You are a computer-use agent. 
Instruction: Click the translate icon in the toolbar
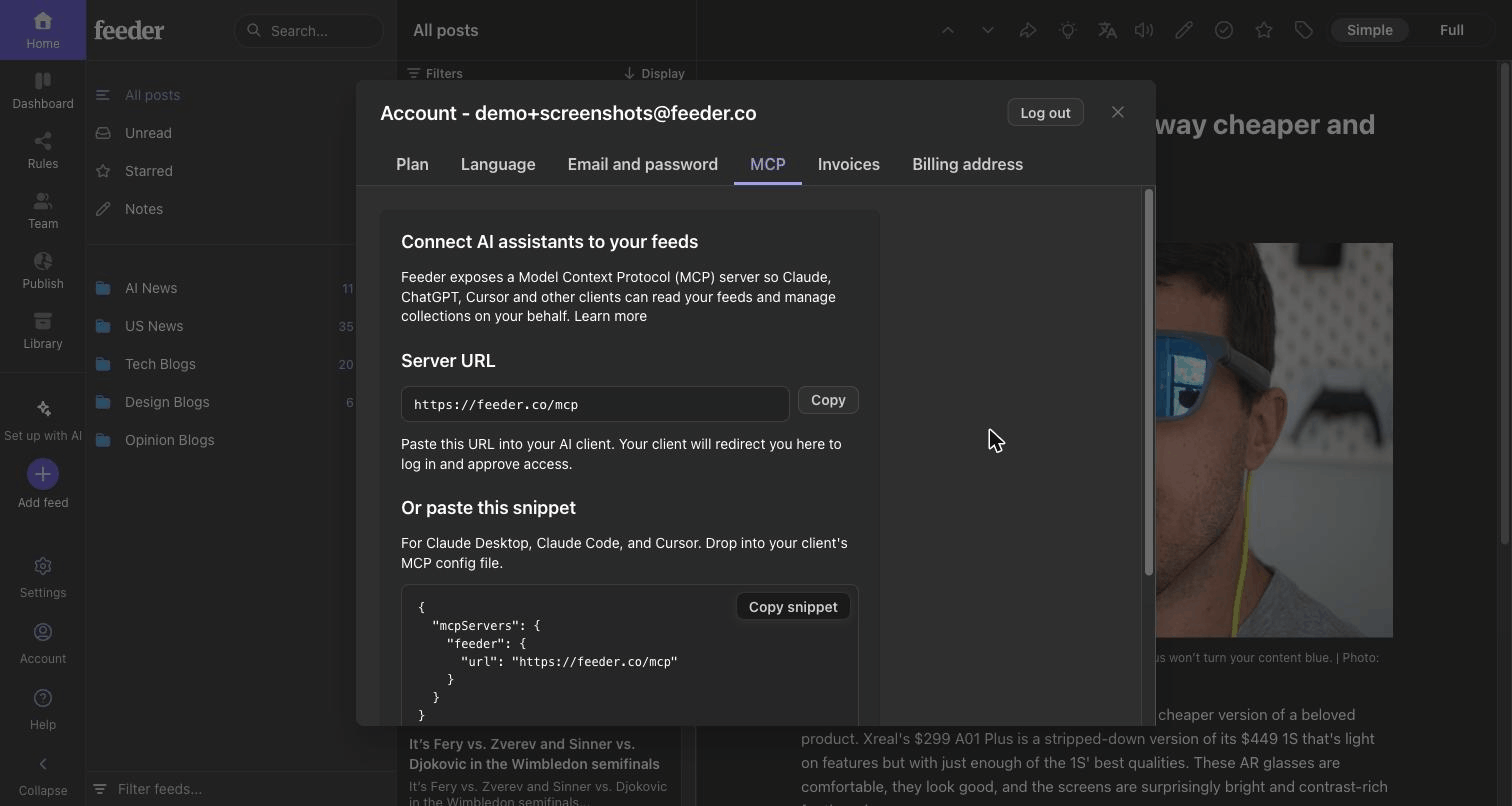1107,30
